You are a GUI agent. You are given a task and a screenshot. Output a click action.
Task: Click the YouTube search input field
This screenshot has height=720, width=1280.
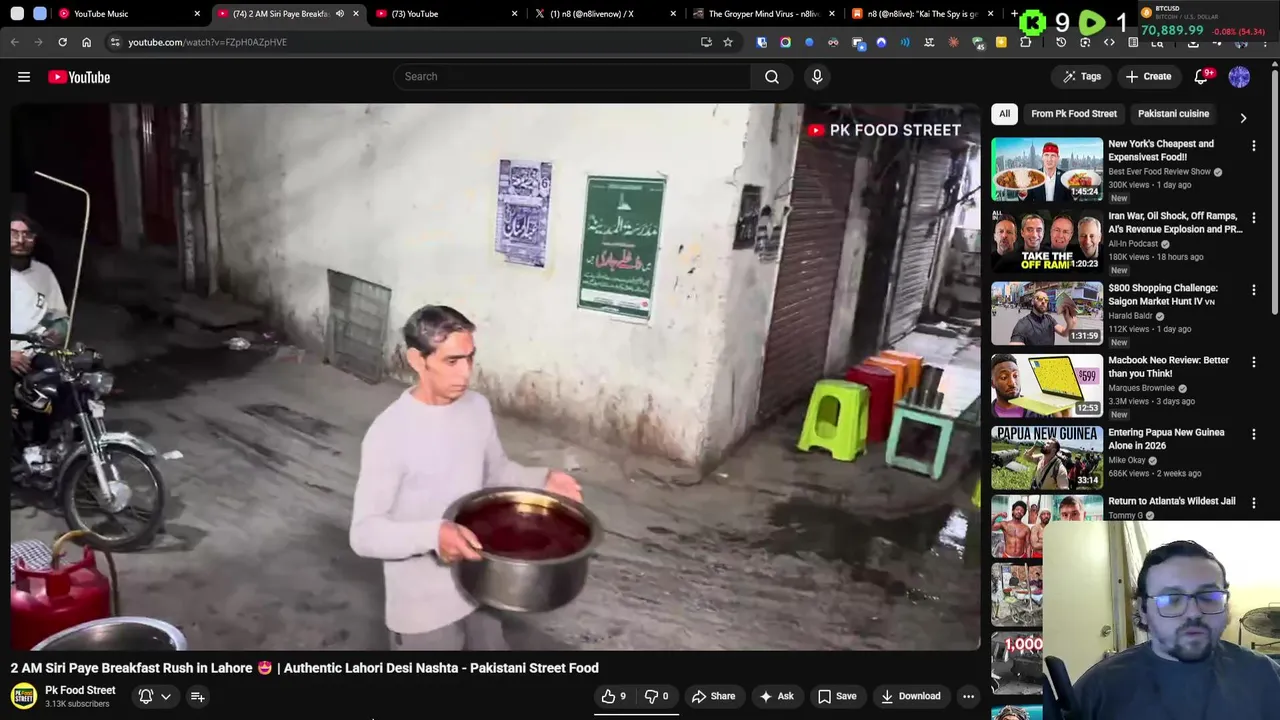tap(572, 77)
